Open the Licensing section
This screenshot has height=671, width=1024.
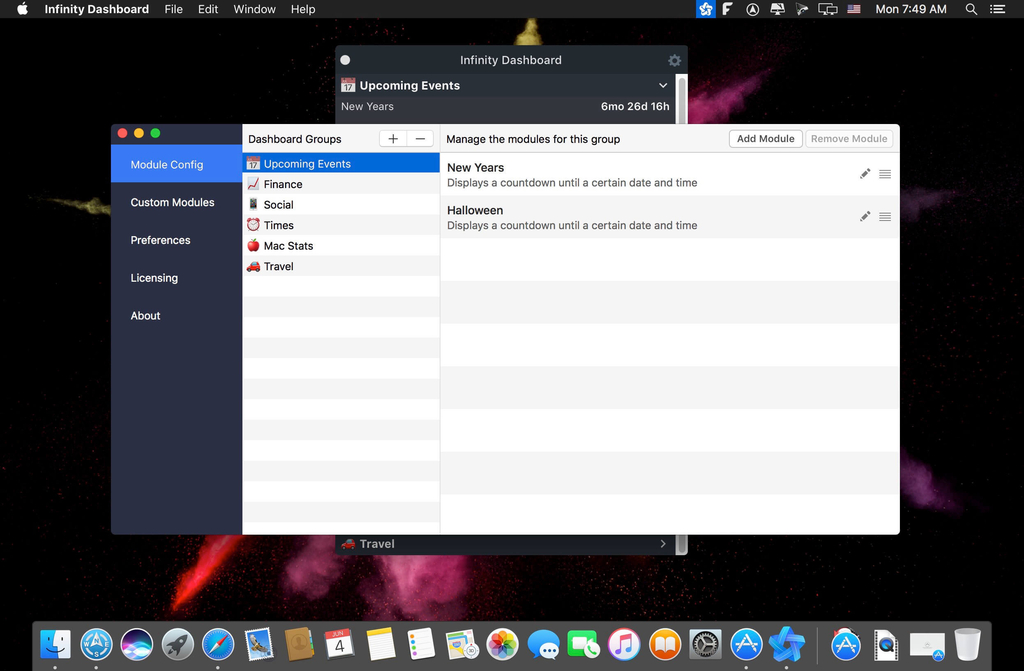[x=154, y=278]
